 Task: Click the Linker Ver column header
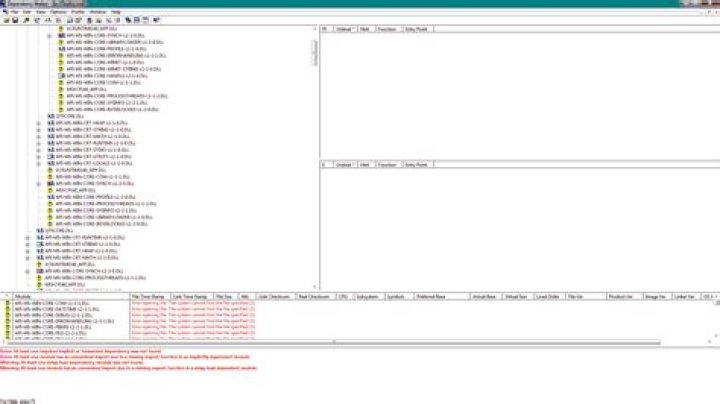click(686, 297)
